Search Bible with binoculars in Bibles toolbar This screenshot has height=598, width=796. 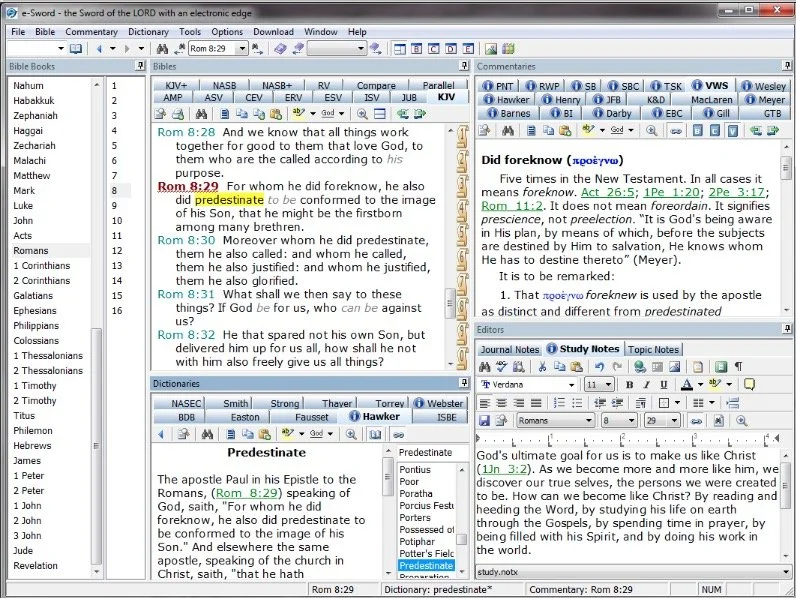pyautogui.click(x=201, y=114)
